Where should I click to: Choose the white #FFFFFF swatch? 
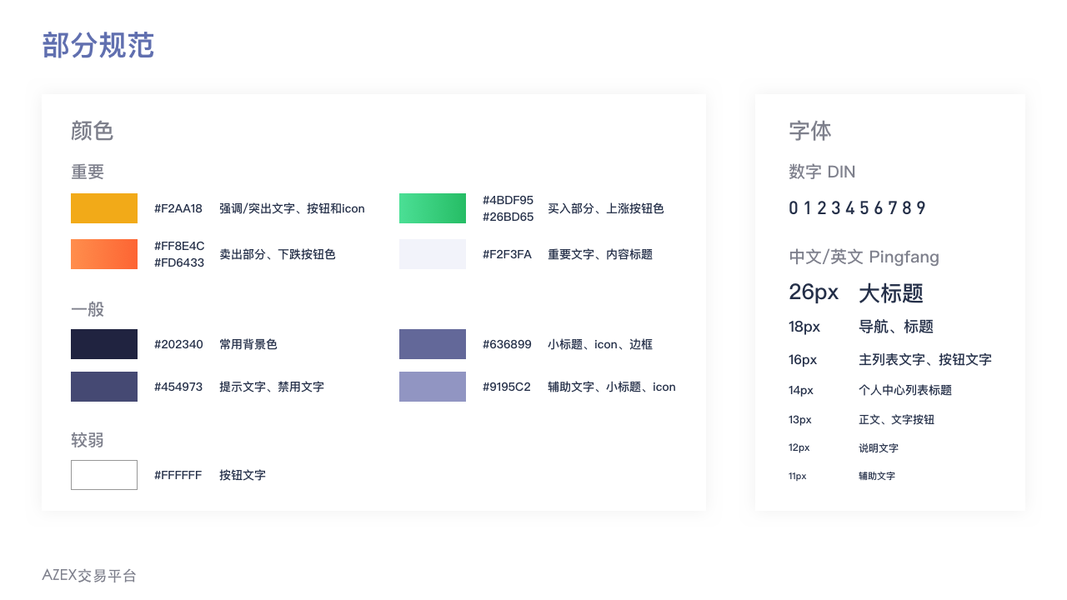104,475
